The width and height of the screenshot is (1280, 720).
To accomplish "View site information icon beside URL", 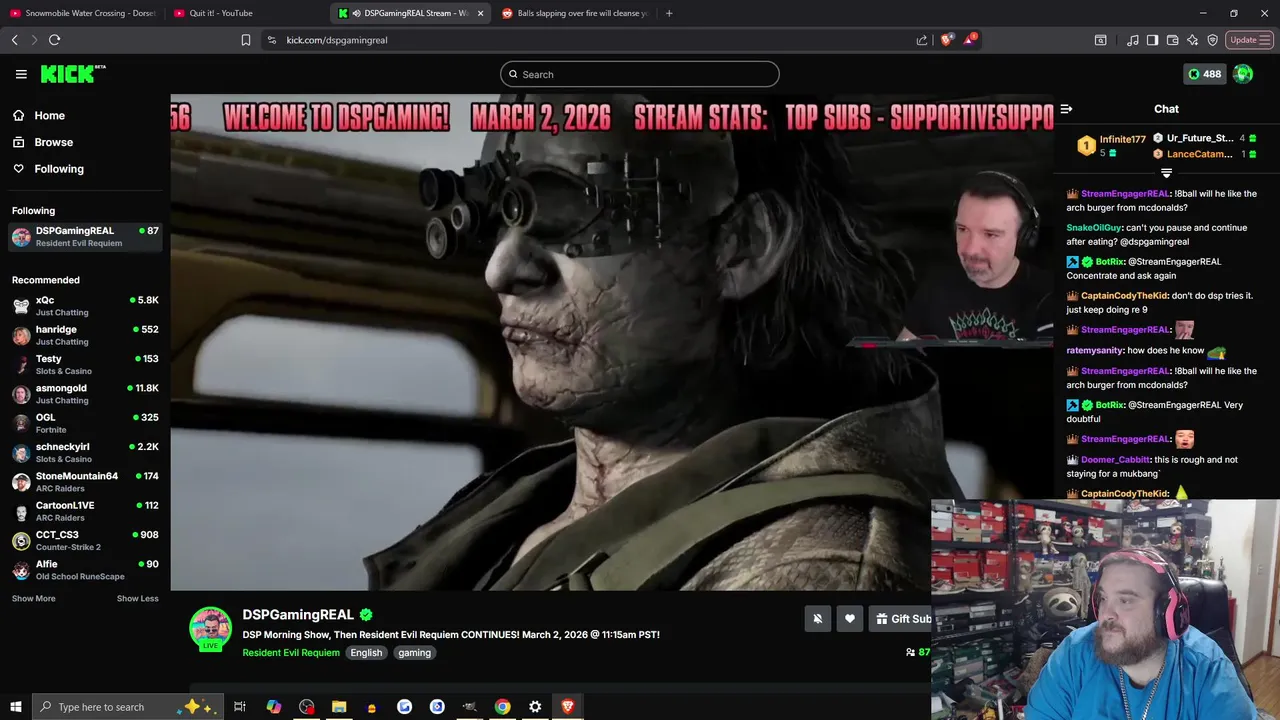I will (271, 40).
